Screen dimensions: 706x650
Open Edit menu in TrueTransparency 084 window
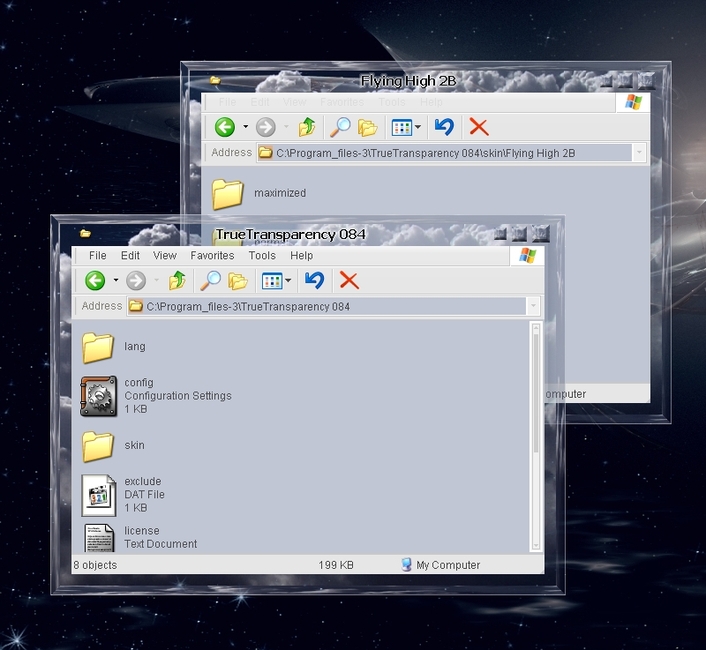[130, 255]
